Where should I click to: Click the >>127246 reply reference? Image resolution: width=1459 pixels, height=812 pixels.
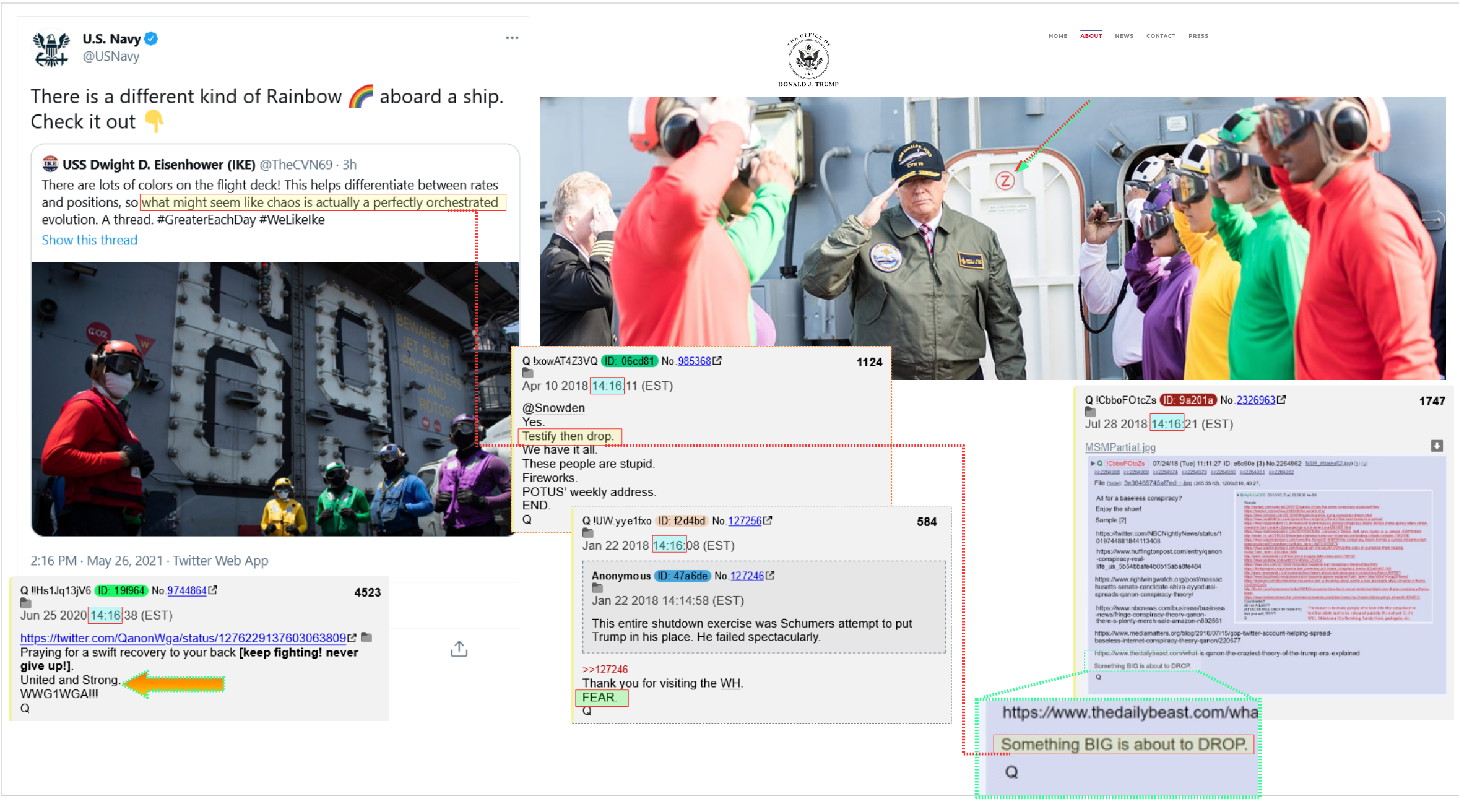[x=605, y=669]
